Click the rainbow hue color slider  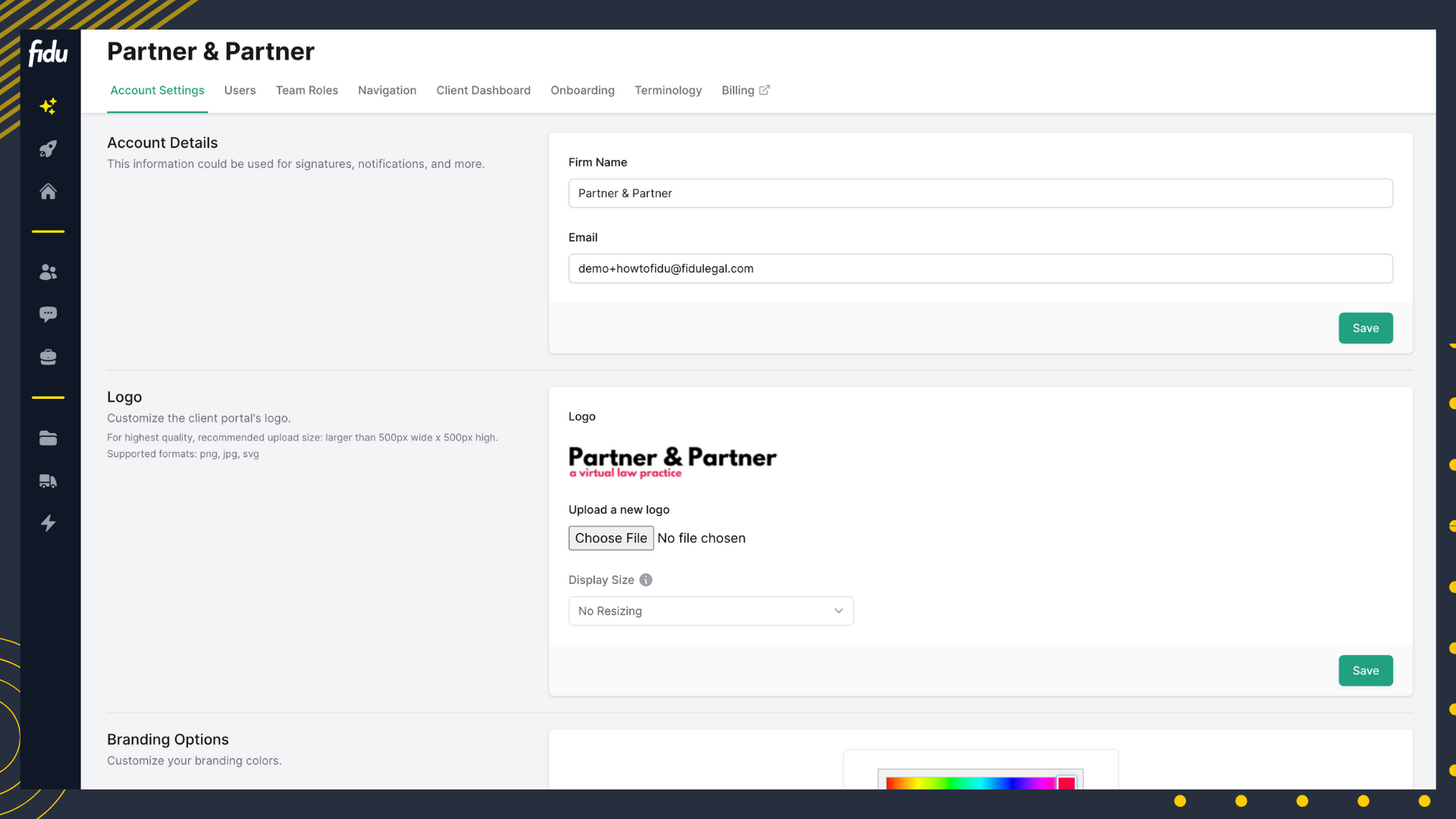click(971, 783)
